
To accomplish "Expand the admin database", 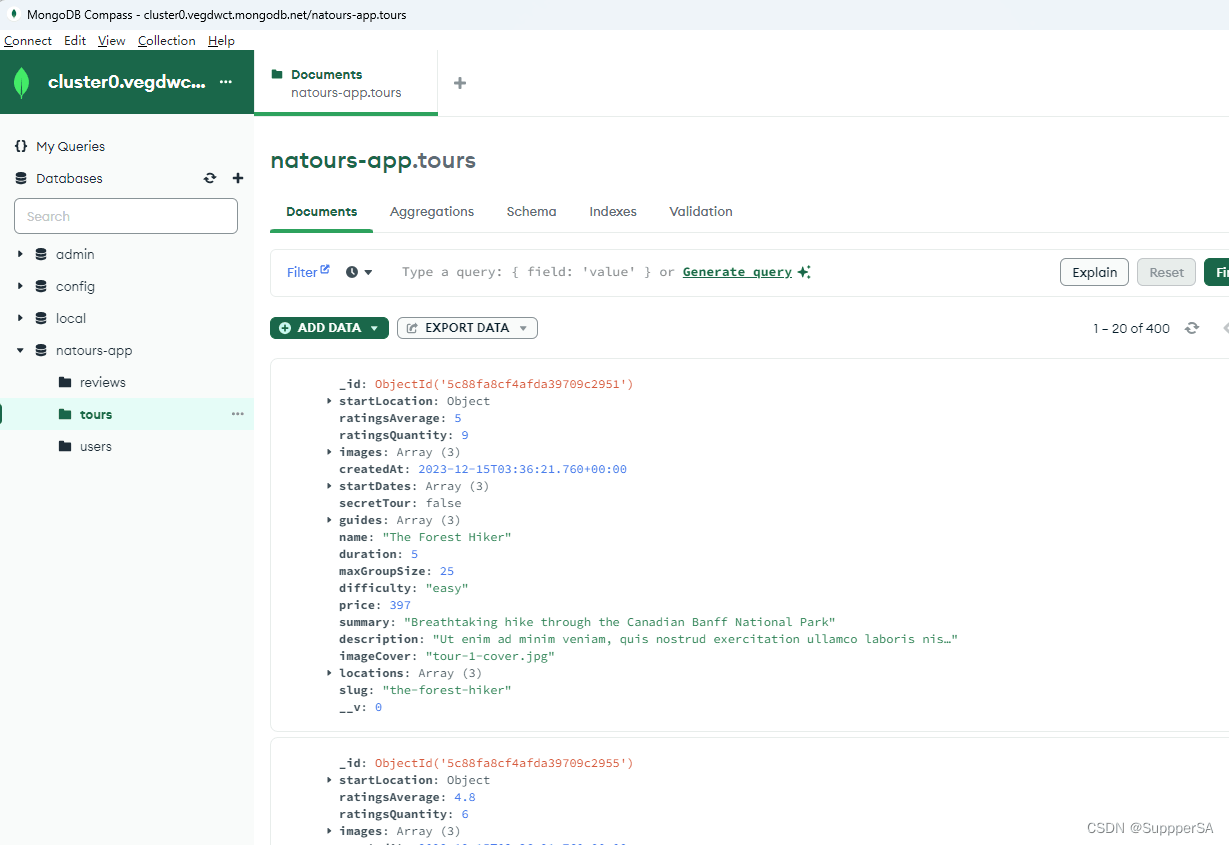I will click(20, 254).
